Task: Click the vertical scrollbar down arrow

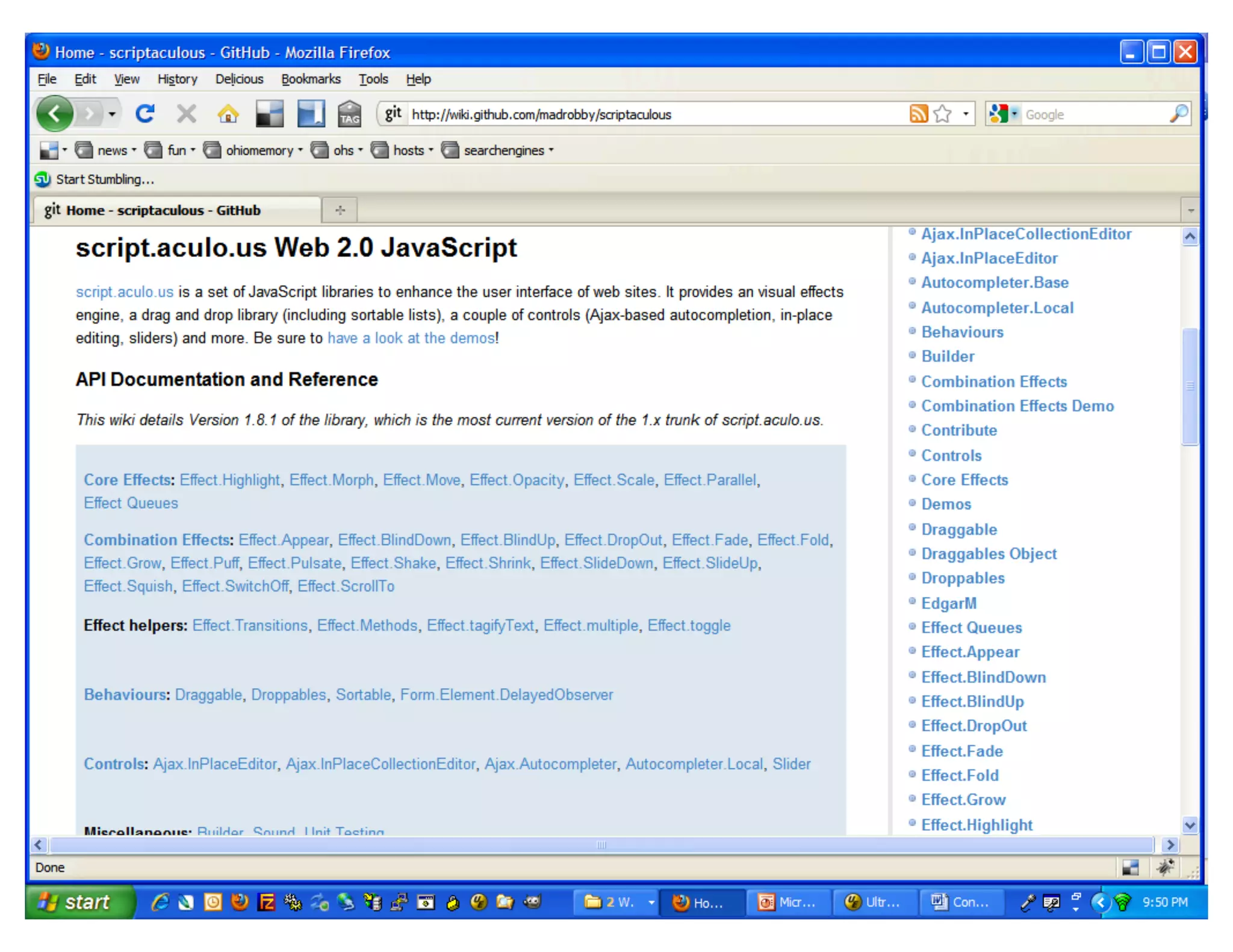Action: coord(1189,825)
